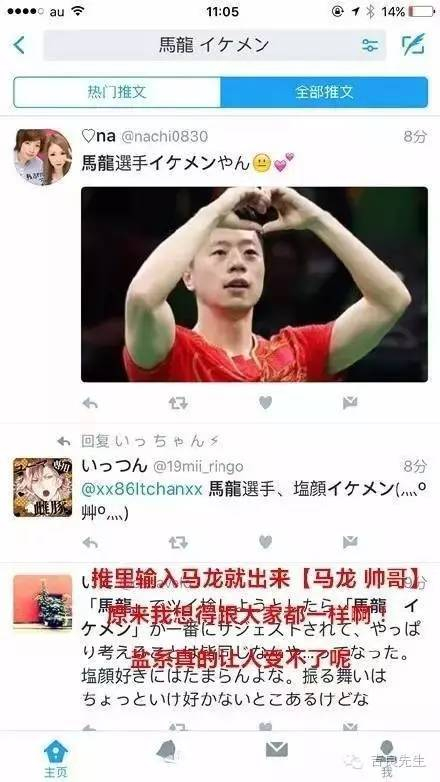Like the tweet by 19mii_ringo
Screen dimensions: 440x782
[265, 542]
